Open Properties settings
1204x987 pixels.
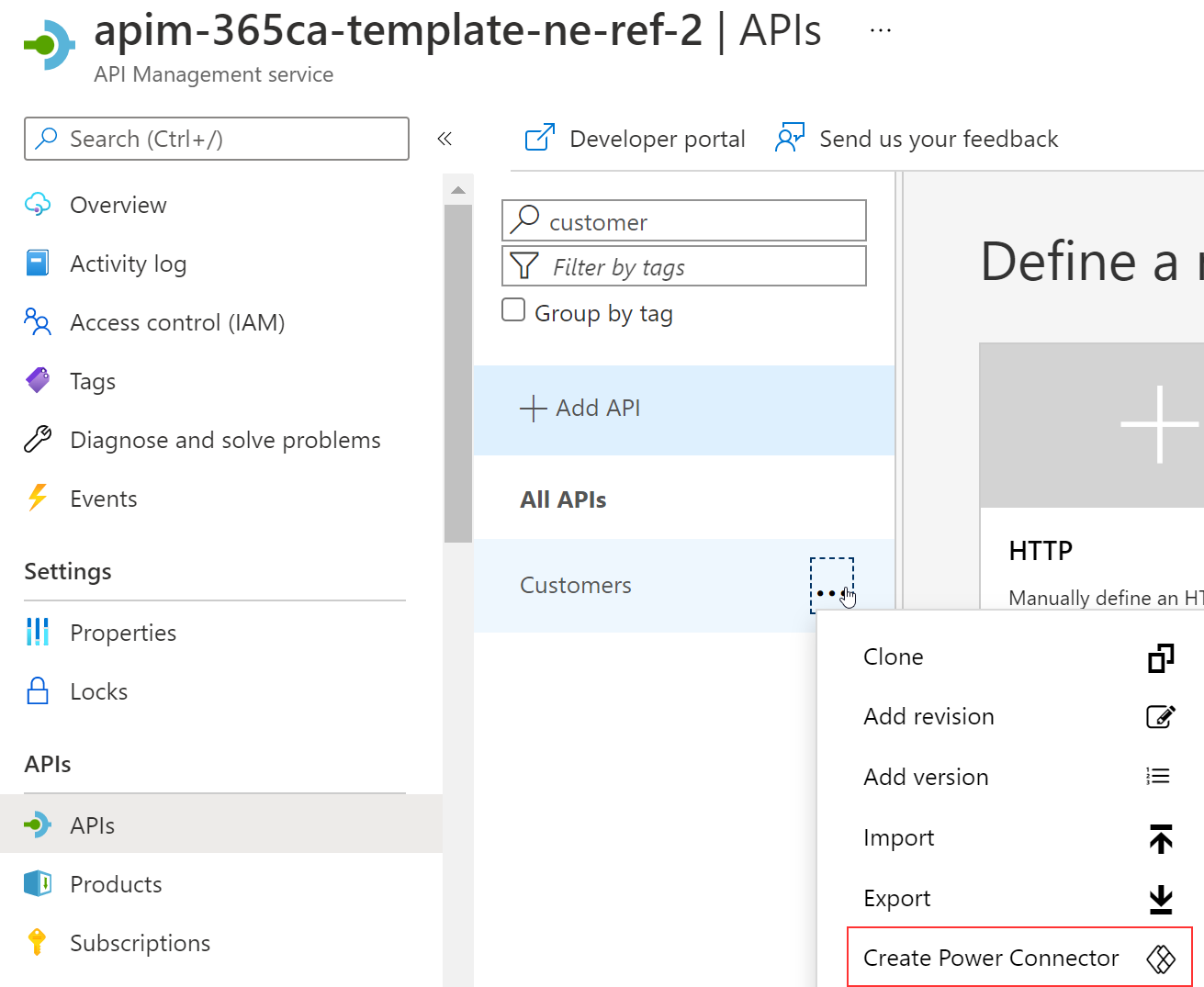(123, 633)
